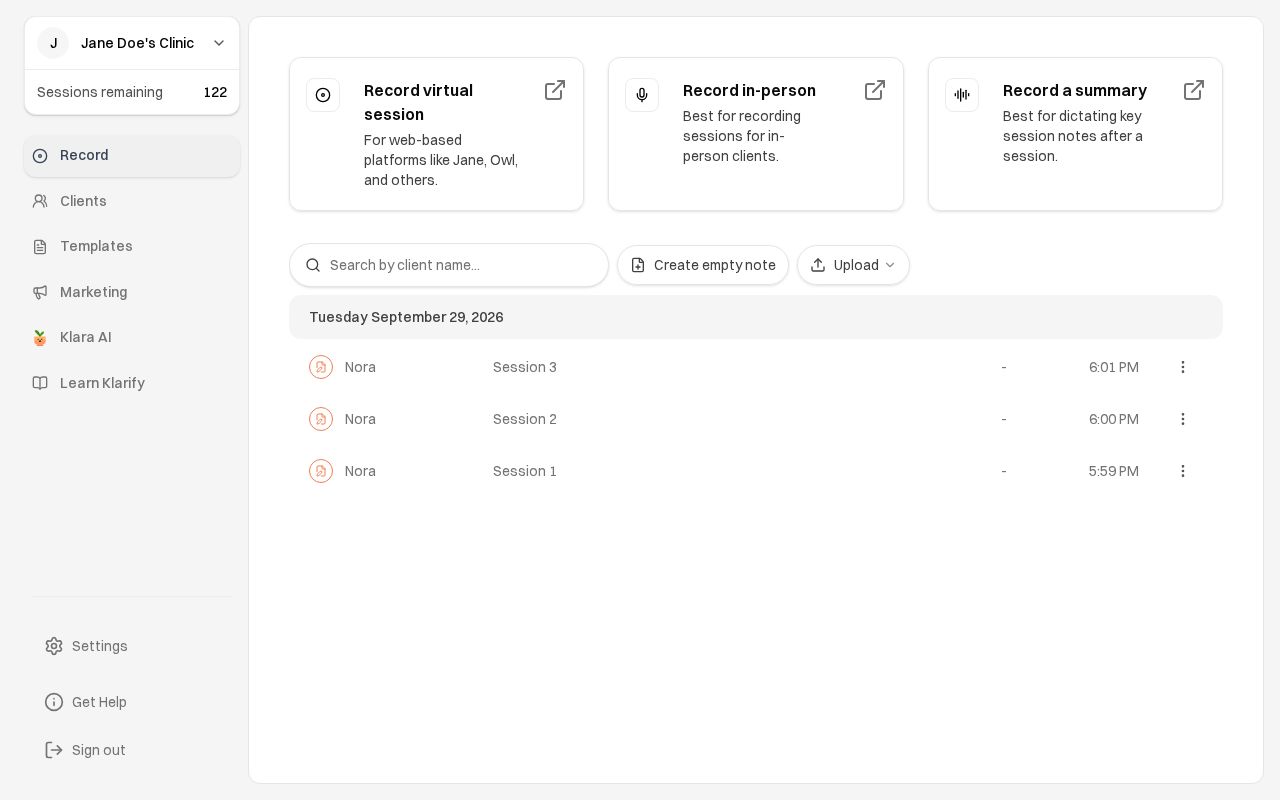Screen dimensions: 1280x800
Task: Click the Session 1 label
Action: [525, 471]
